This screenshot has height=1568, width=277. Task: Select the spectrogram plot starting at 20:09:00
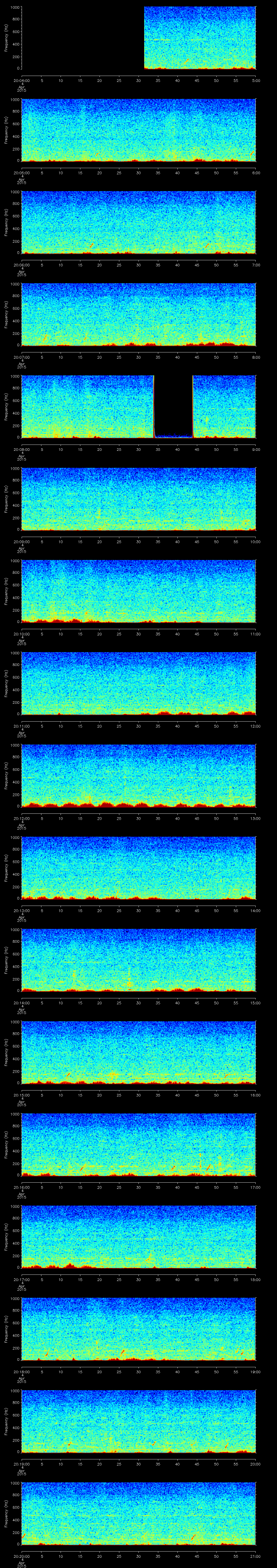tap(138, 499)
